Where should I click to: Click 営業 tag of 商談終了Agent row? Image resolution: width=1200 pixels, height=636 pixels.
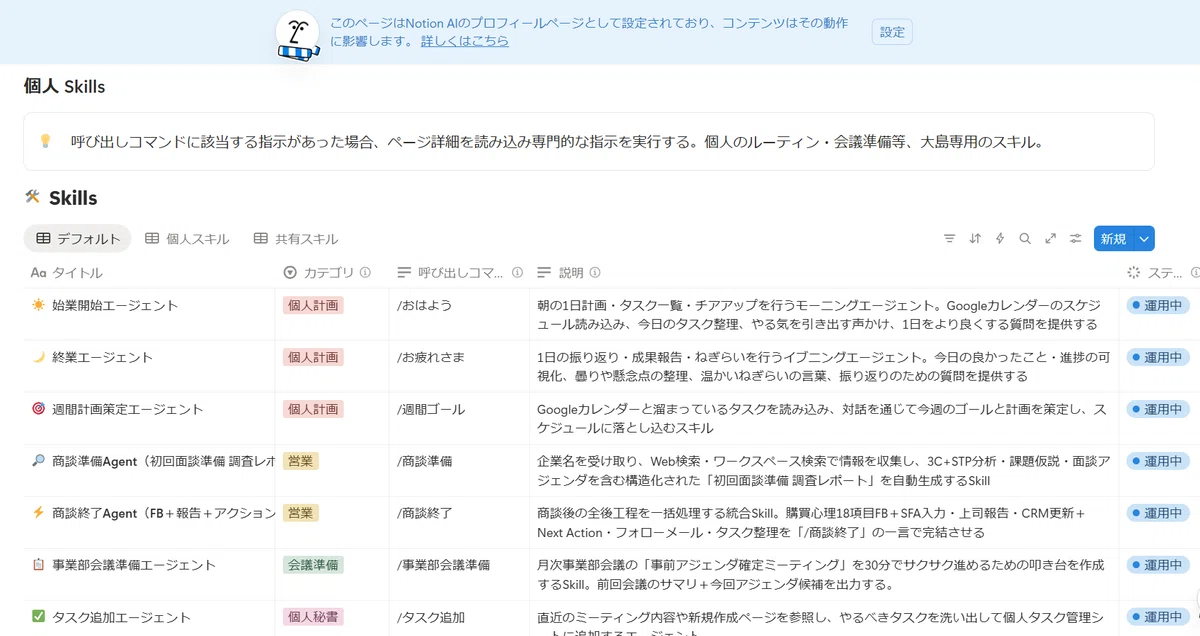coord(301,513)
